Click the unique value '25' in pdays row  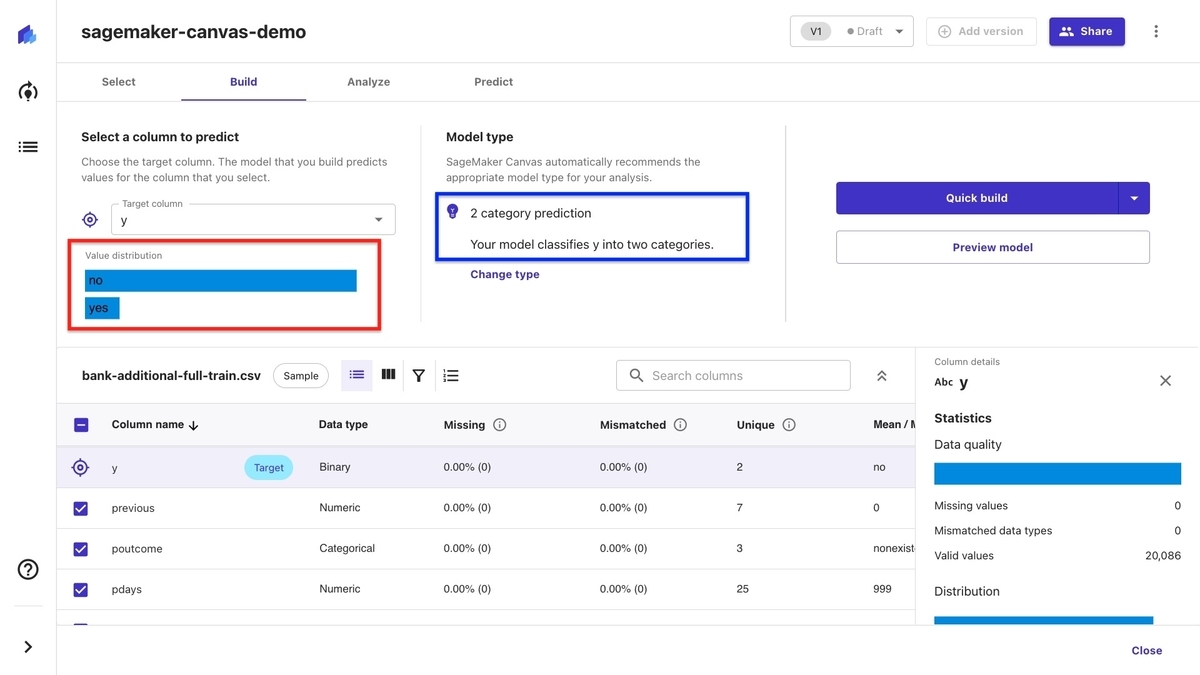(x=743, y=589)
